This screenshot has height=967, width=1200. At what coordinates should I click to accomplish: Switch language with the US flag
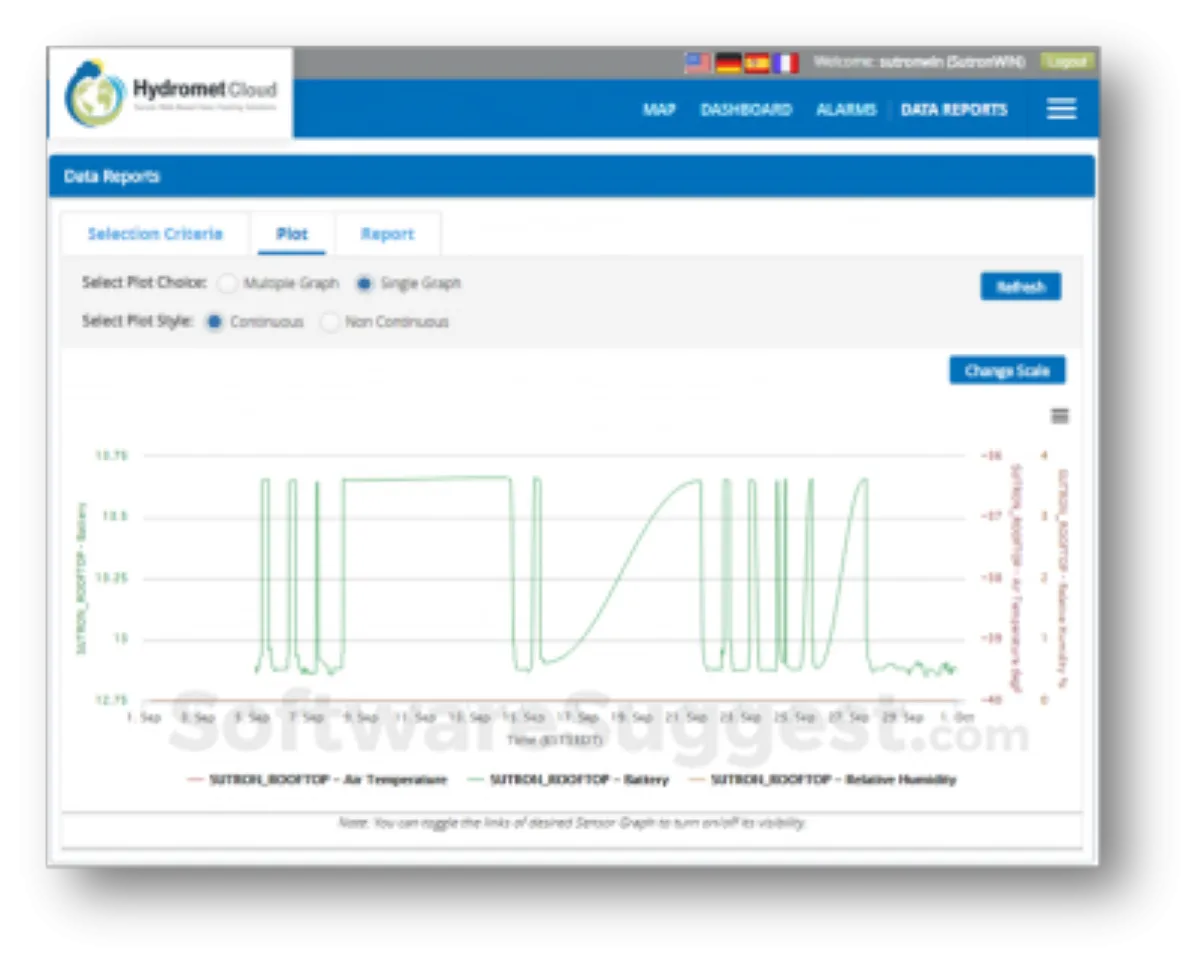697,63
